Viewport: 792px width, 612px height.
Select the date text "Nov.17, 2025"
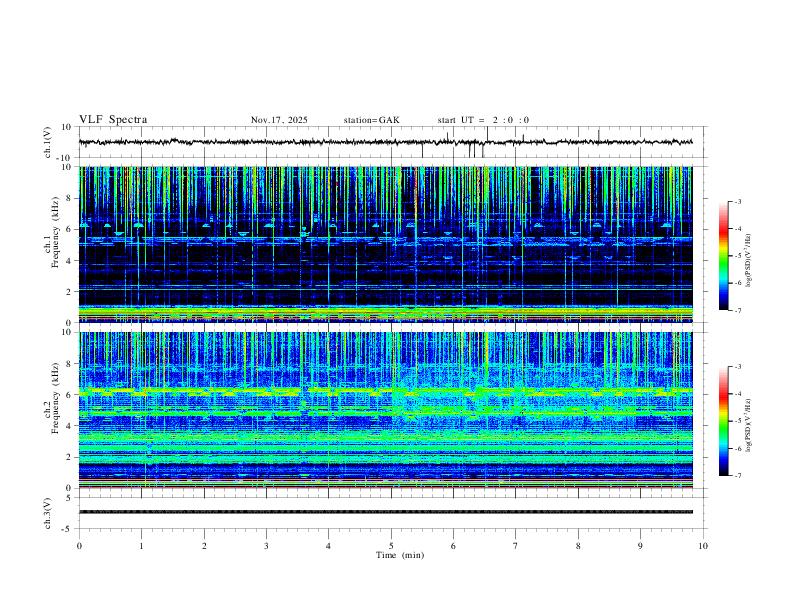(x=279, y=120)
